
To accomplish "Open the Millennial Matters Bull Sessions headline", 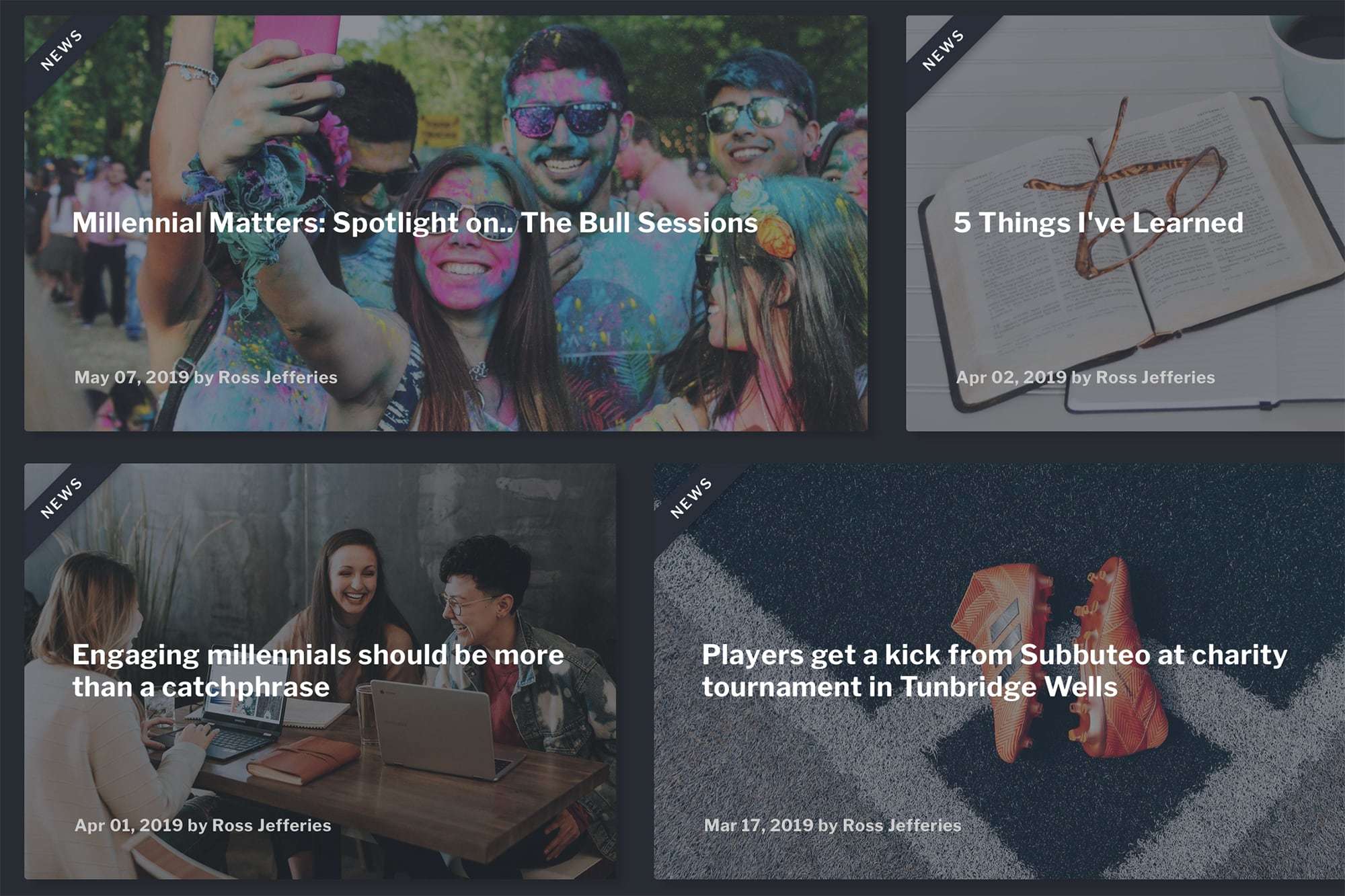I will click(415, 223).
